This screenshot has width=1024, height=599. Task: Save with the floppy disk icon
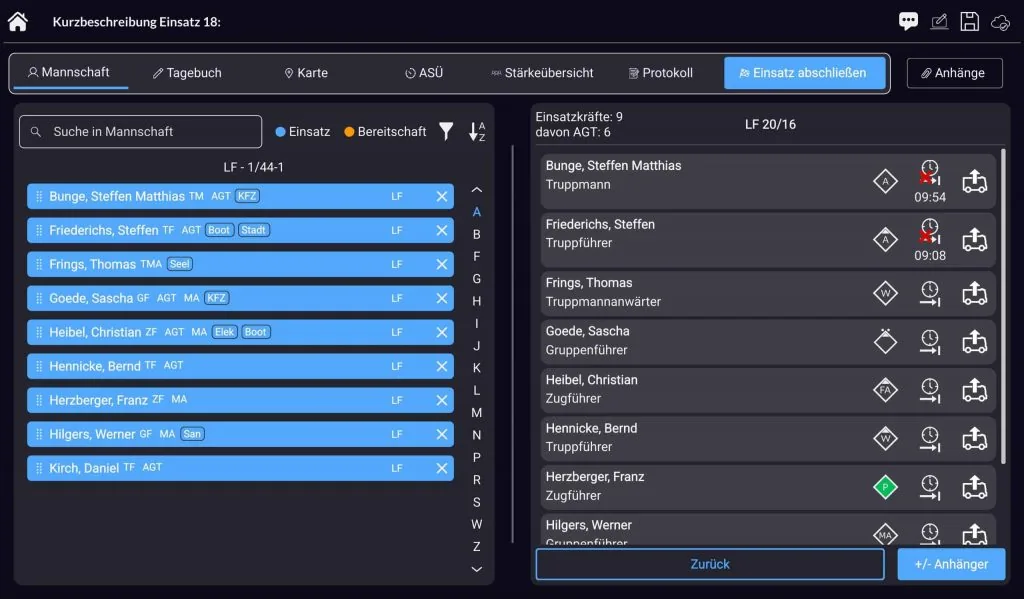[969, 22]
